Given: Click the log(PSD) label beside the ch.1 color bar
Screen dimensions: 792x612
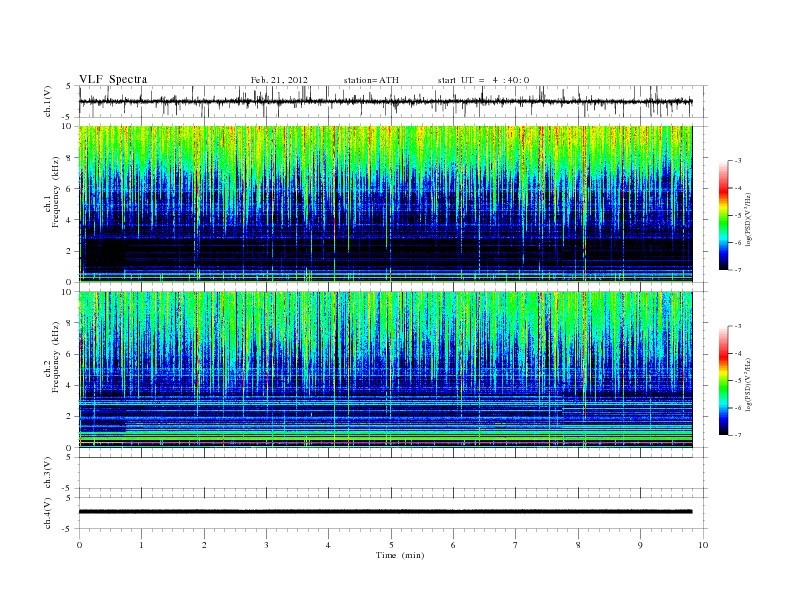Looking at the screenshot, I should tap(748, 218).
